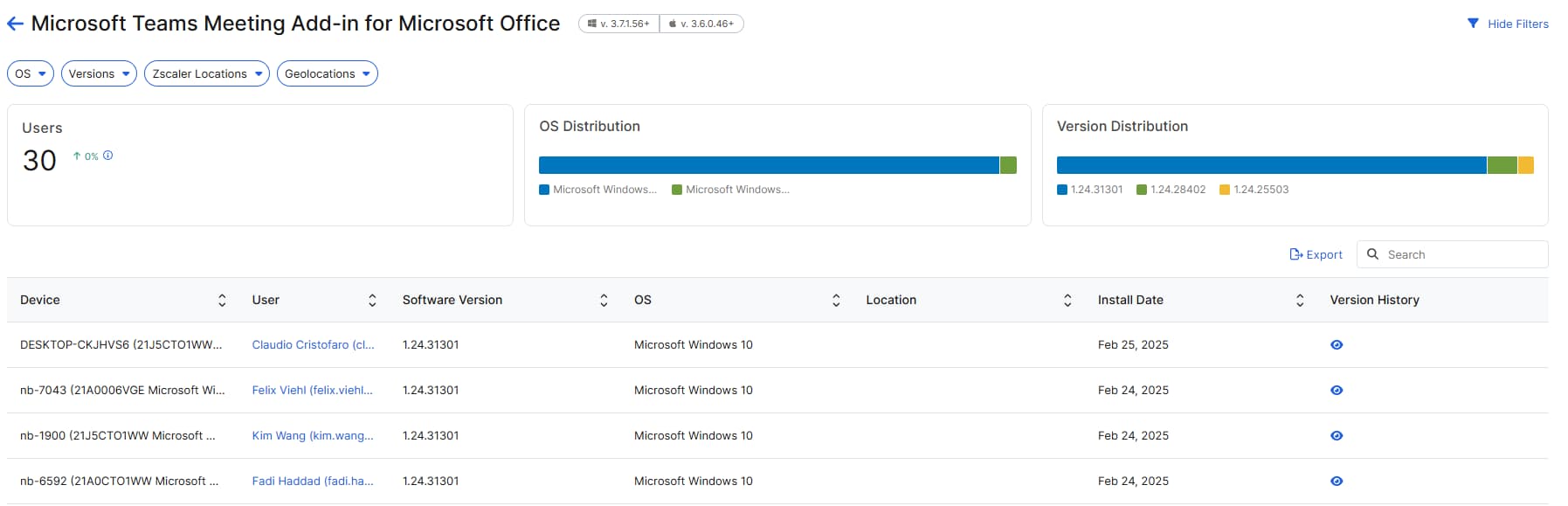1568x506 pixels.
Task: Click the magnifier icon in the search box
Action: pos(1372,254)
